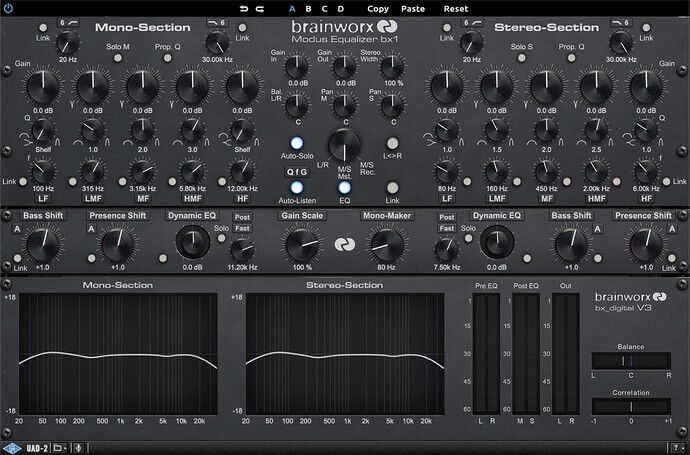690x455 pixels.
Task: Click the Mono-Section LMF band button
Action: pos(93,198)
